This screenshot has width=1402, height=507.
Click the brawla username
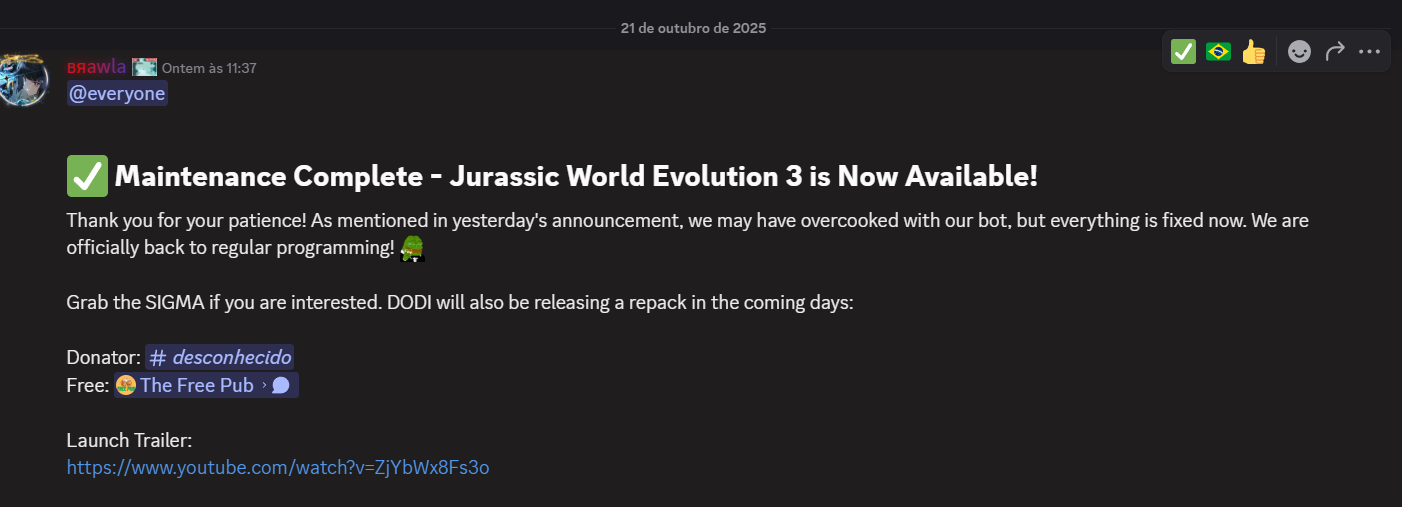pos(96,67)
